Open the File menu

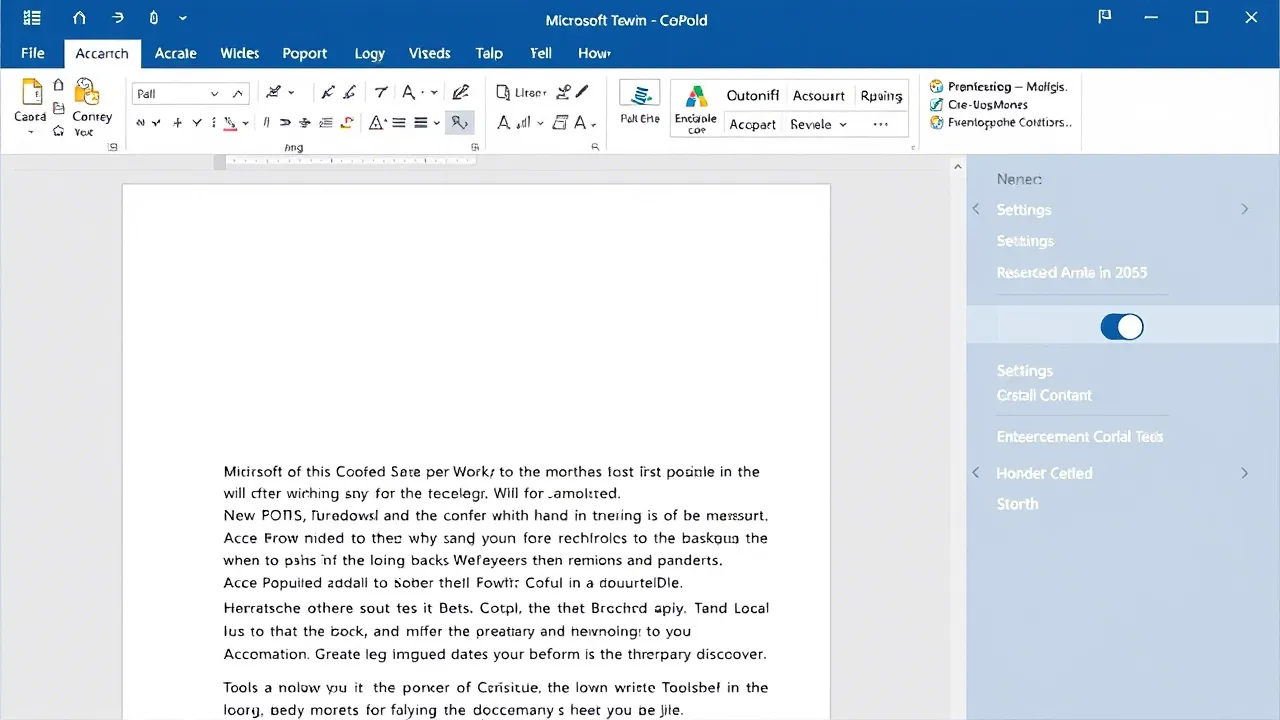32,53
